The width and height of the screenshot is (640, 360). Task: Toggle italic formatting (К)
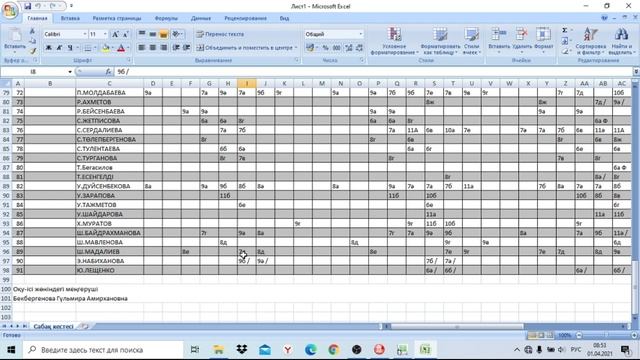click(x=59, y=48)
